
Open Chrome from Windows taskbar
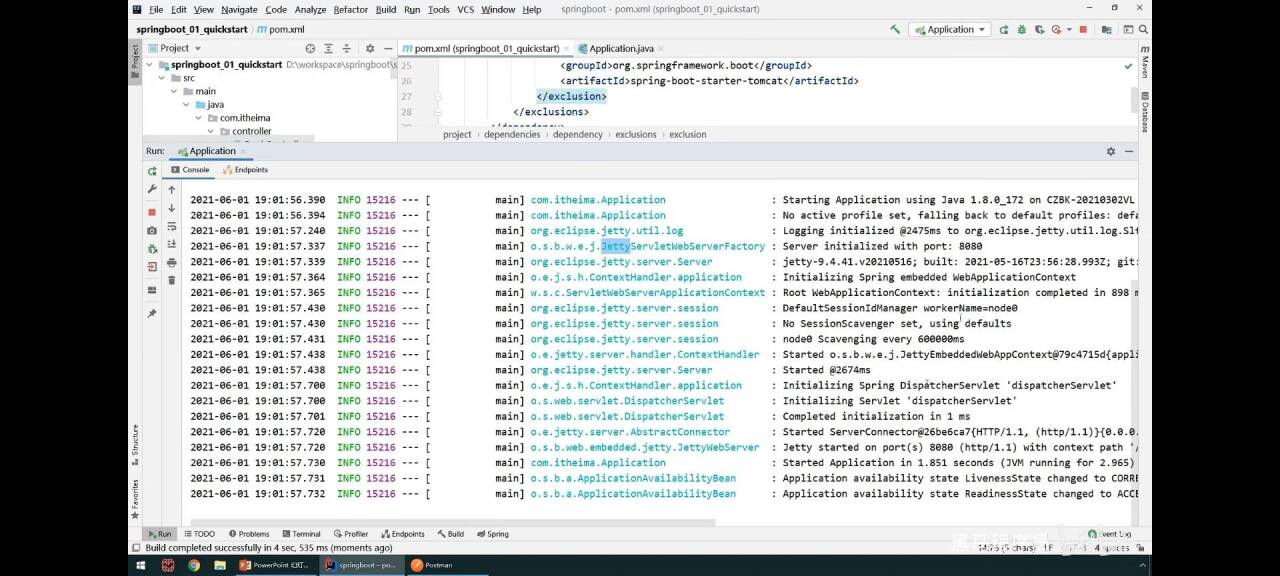[193, 565]
